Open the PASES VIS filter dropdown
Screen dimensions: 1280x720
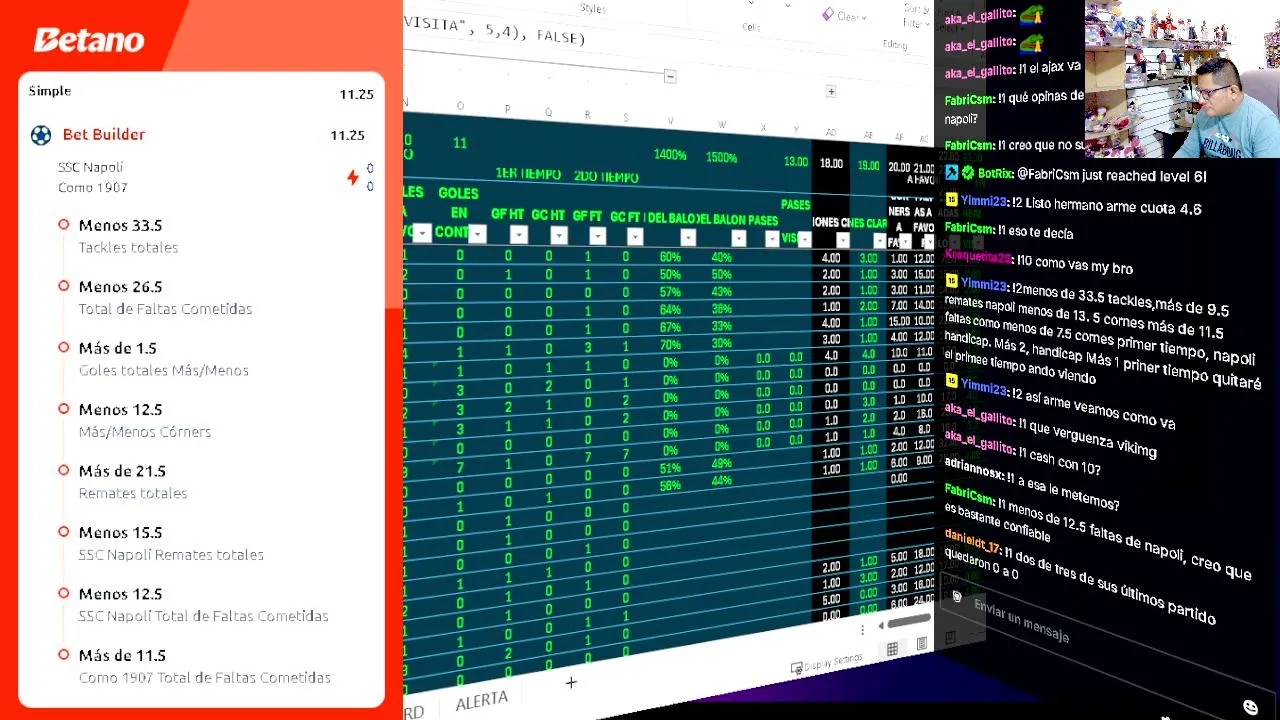click(804, 239)
